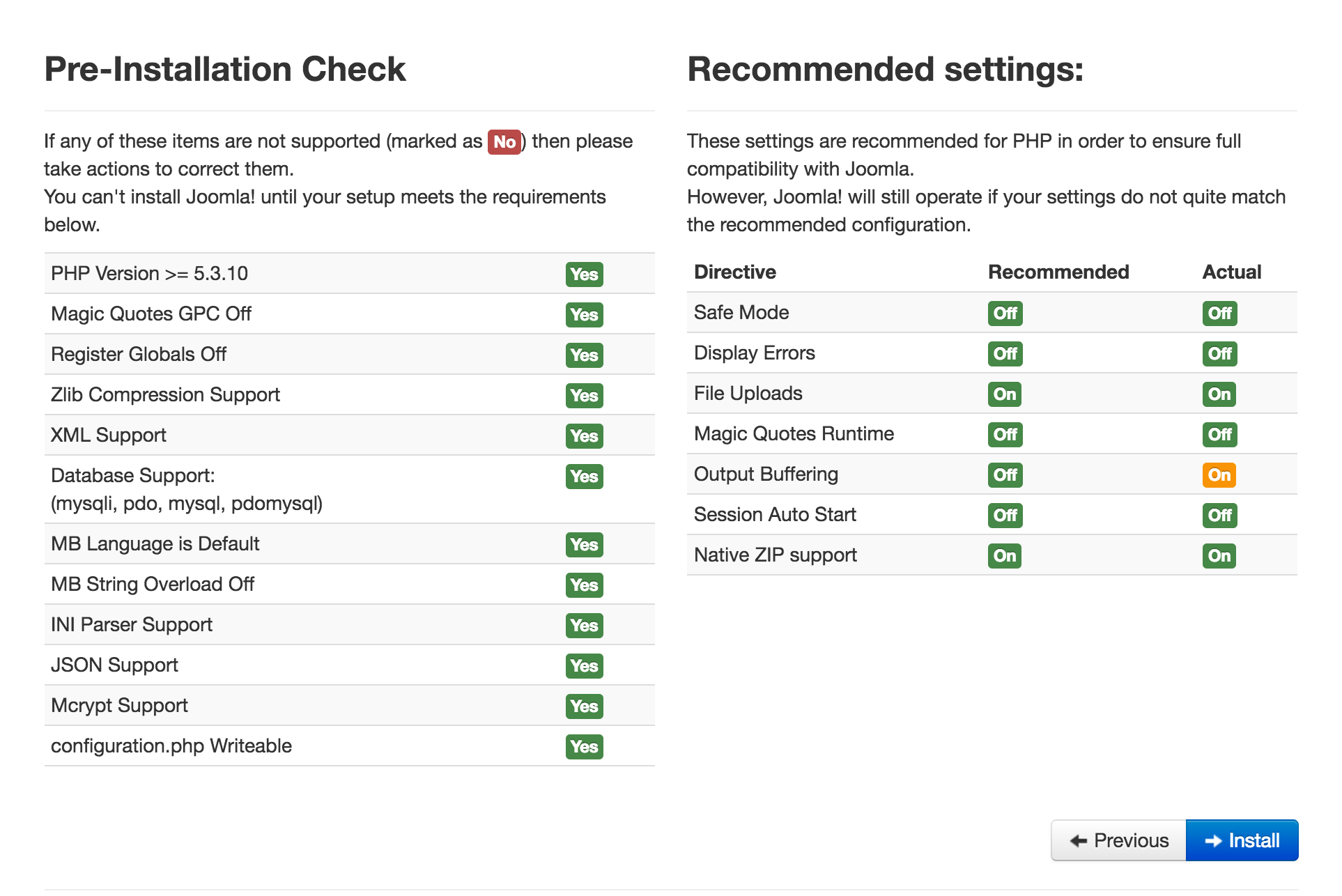The image size is (1342, 896).
Task: Toggle the Actual Off badge for Safe Mode
Action: point(1219,313)
